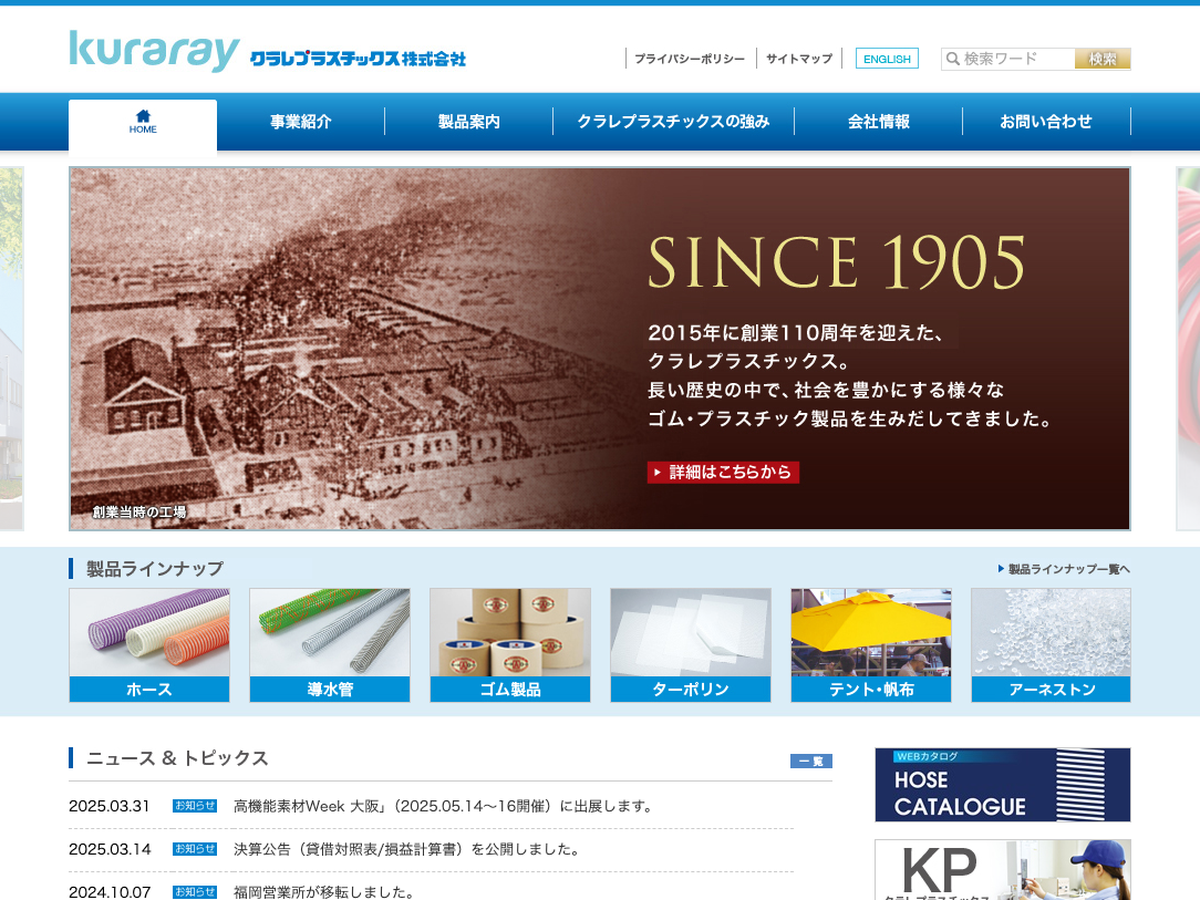1200x900 pixels.
Task: Open the お問い合わせ menu item
Action: click(1046, 122)
